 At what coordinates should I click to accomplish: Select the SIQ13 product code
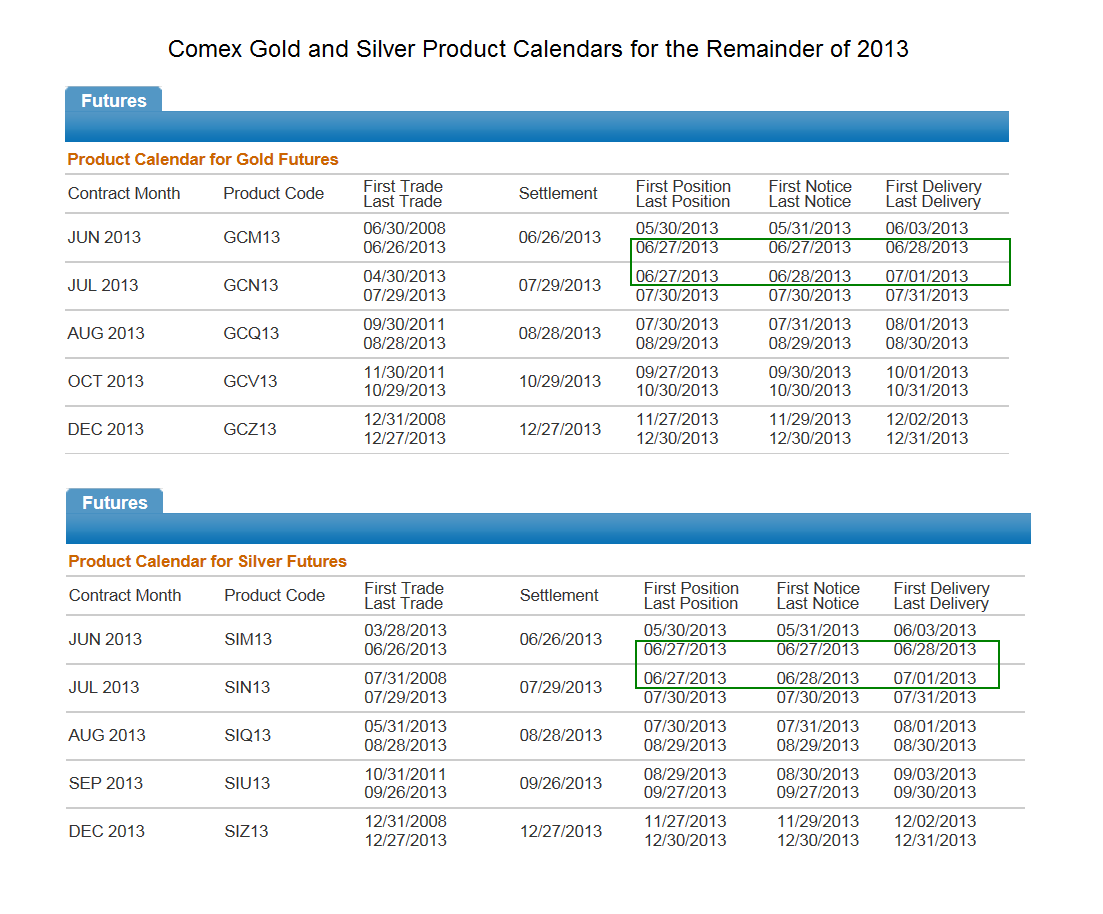pos(248,735)
